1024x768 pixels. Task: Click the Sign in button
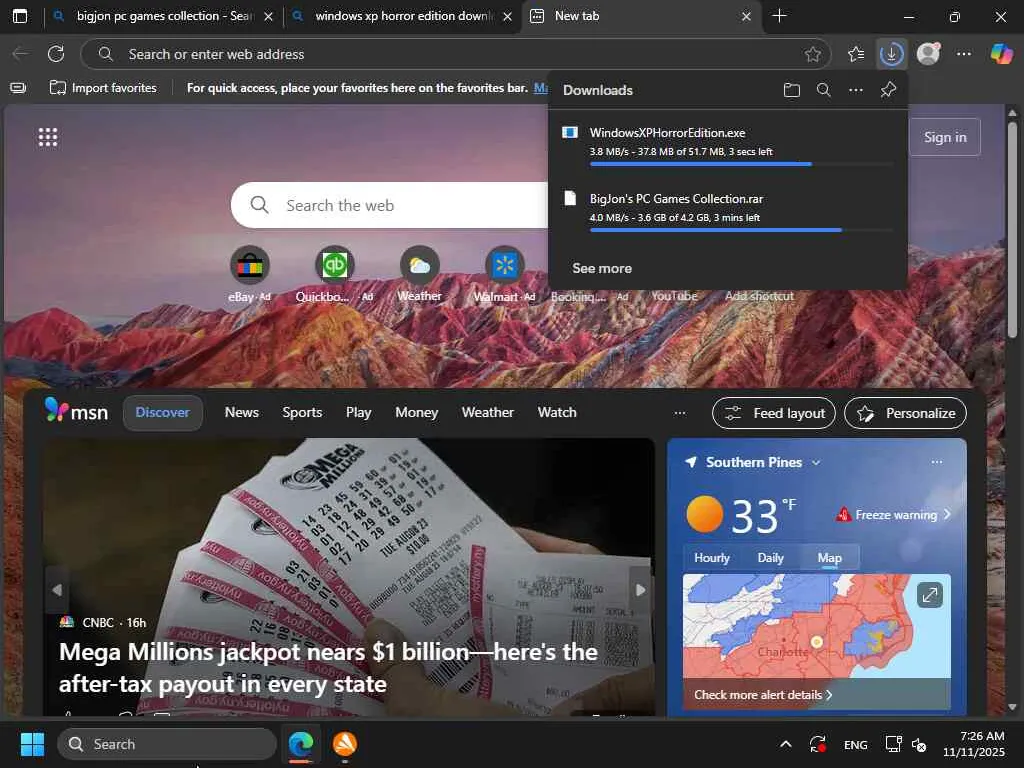(945, 137)
